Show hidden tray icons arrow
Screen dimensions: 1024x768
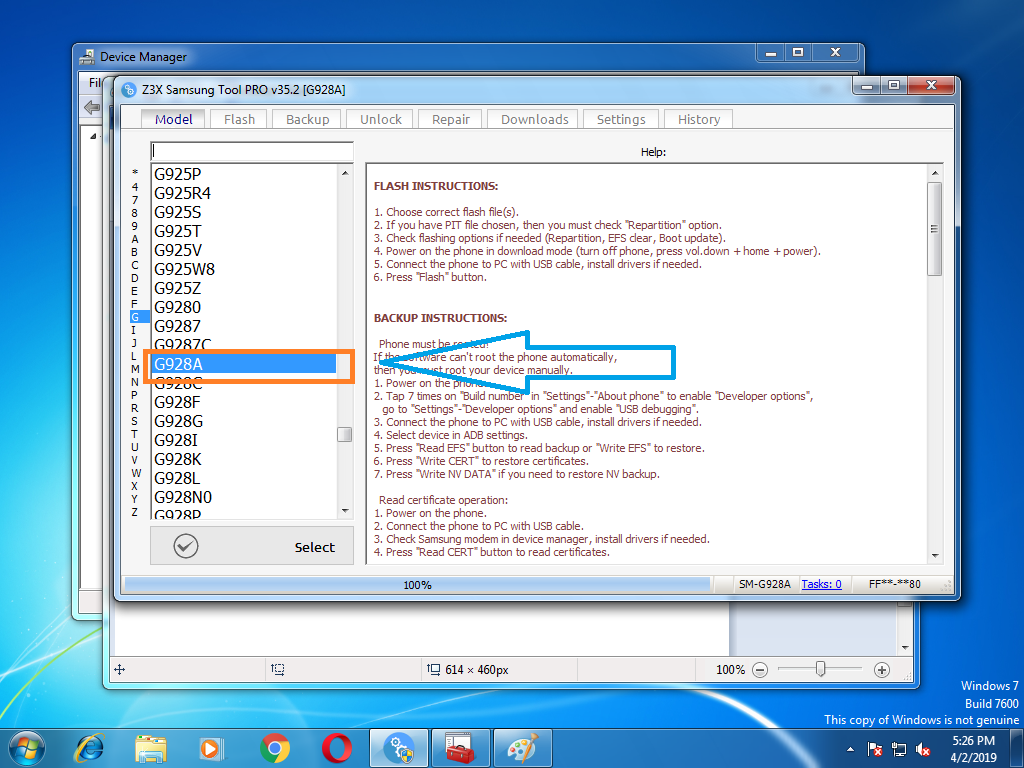[x=850, y=749]
